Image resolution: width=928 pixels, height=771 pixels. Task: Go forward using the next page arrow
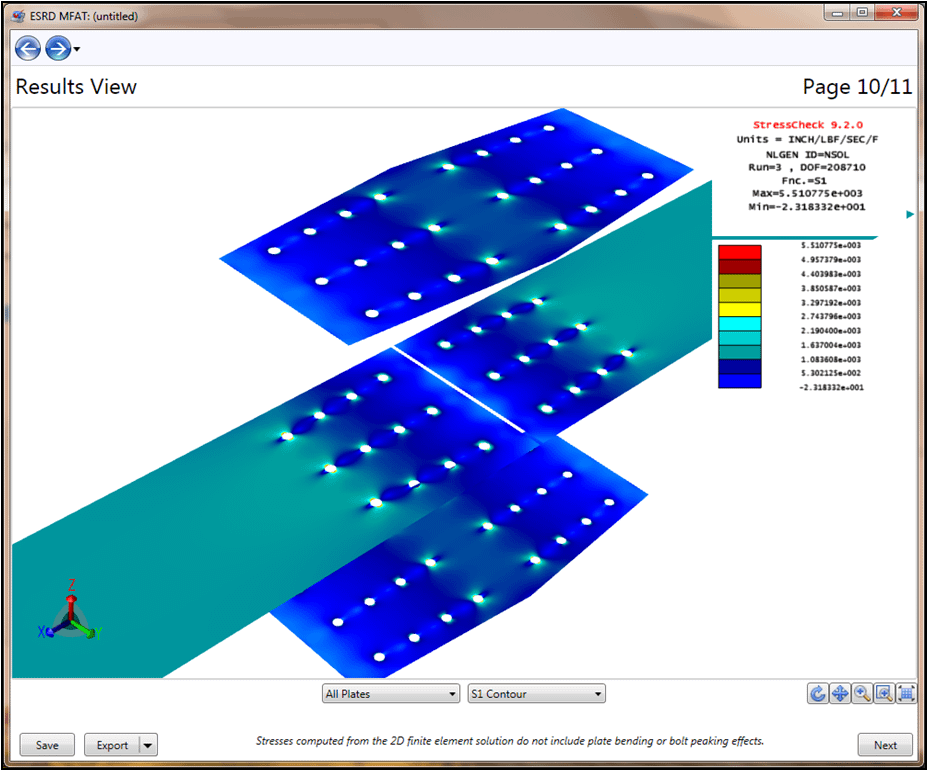pos(57,48)
